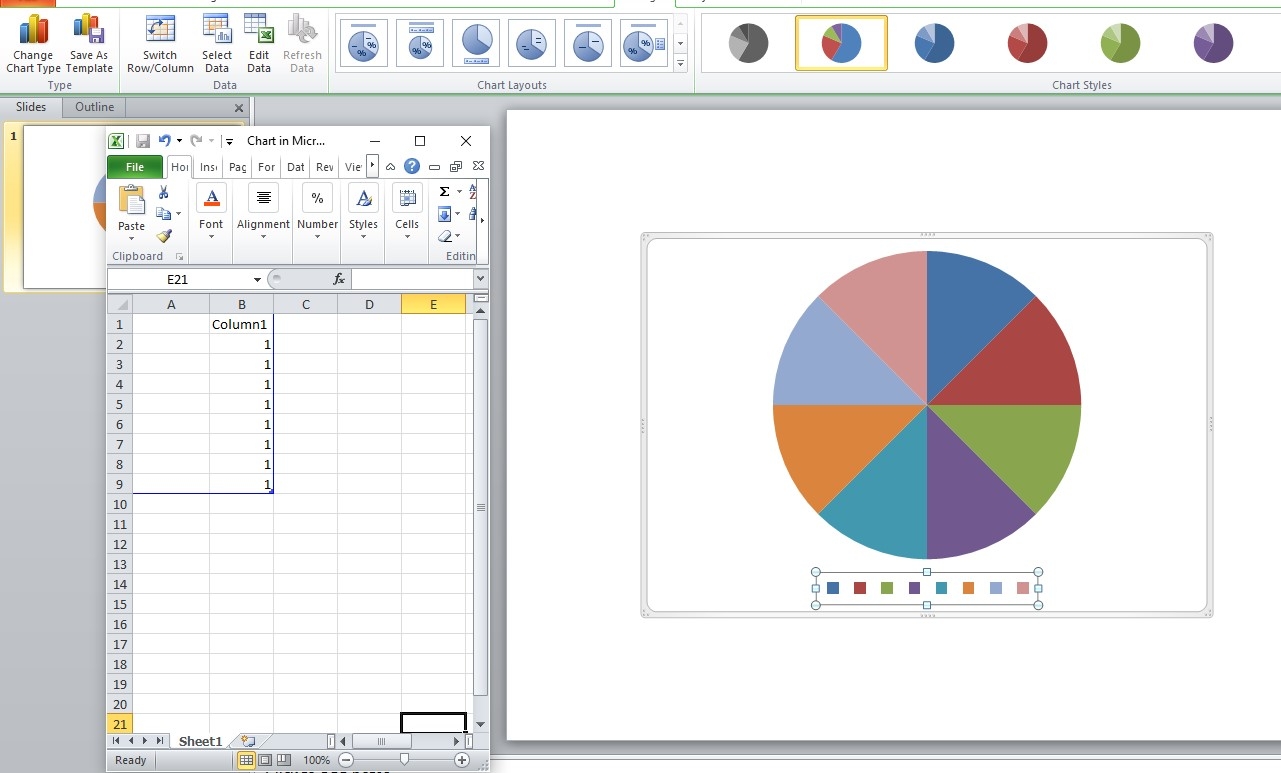This screenshot has width=1281, height=773.
Task: Switch to the Outline tab
Action: pos(95,107)
